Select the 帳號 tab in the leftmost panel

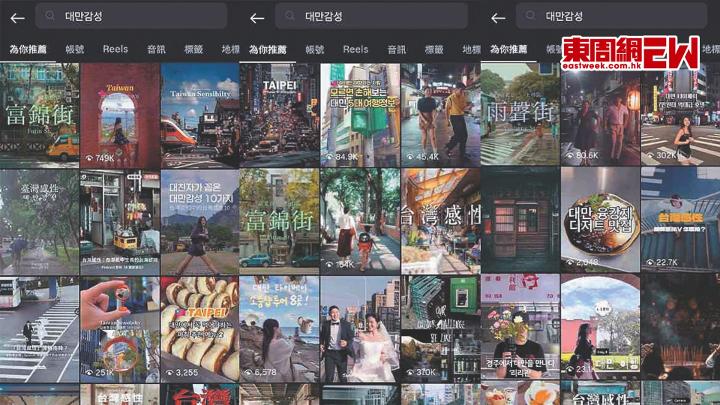tap(75, 48)
